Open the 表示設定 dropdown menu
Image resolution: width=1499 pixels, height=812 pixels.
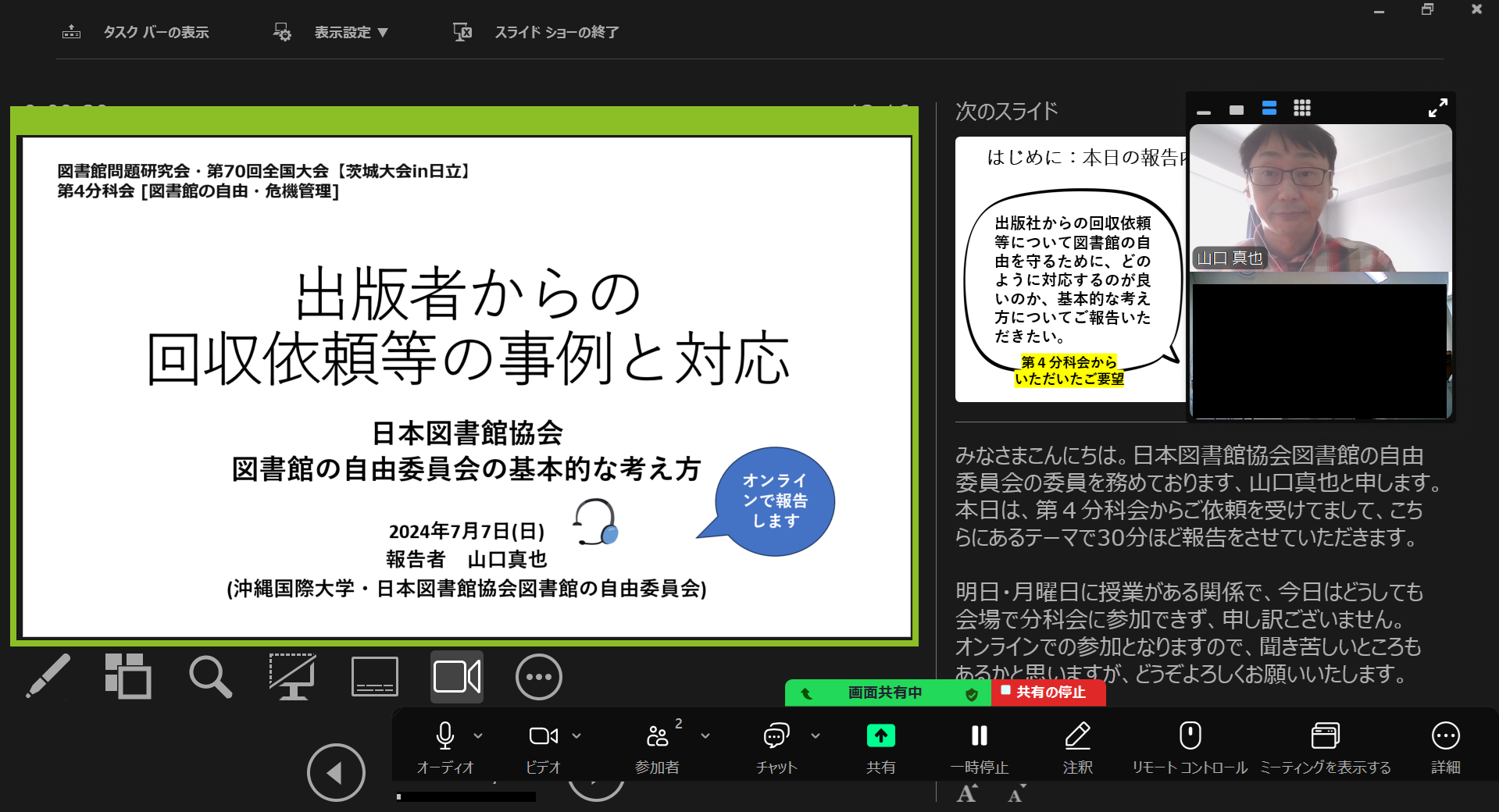coord(351,32)
